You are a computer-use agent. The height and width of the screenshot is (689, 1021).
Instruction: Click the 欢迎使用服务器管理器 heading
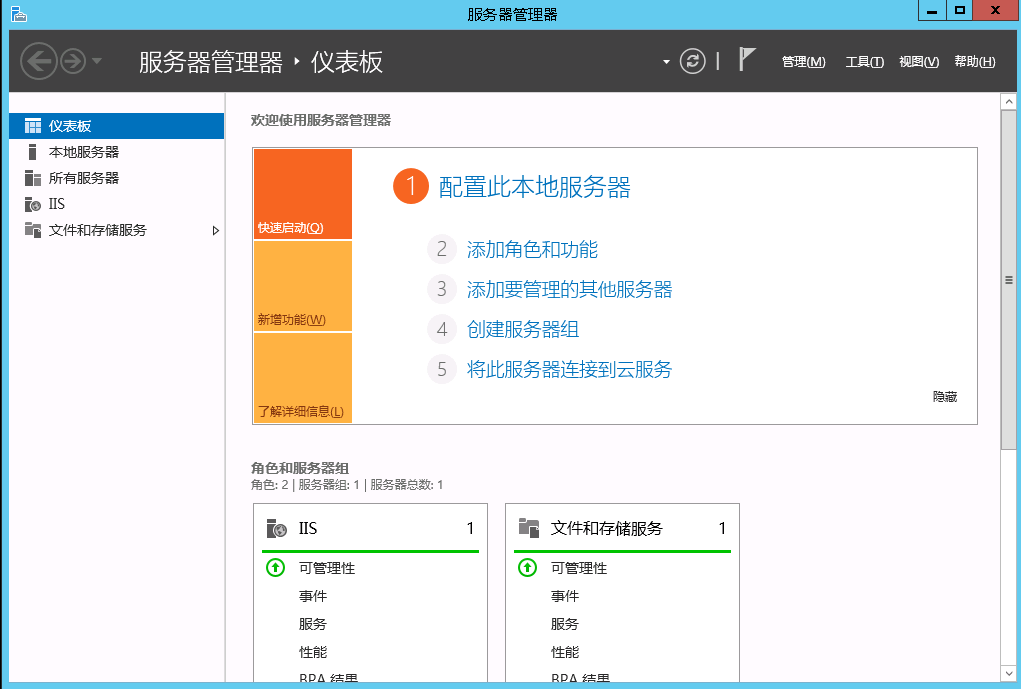point(320,120)
